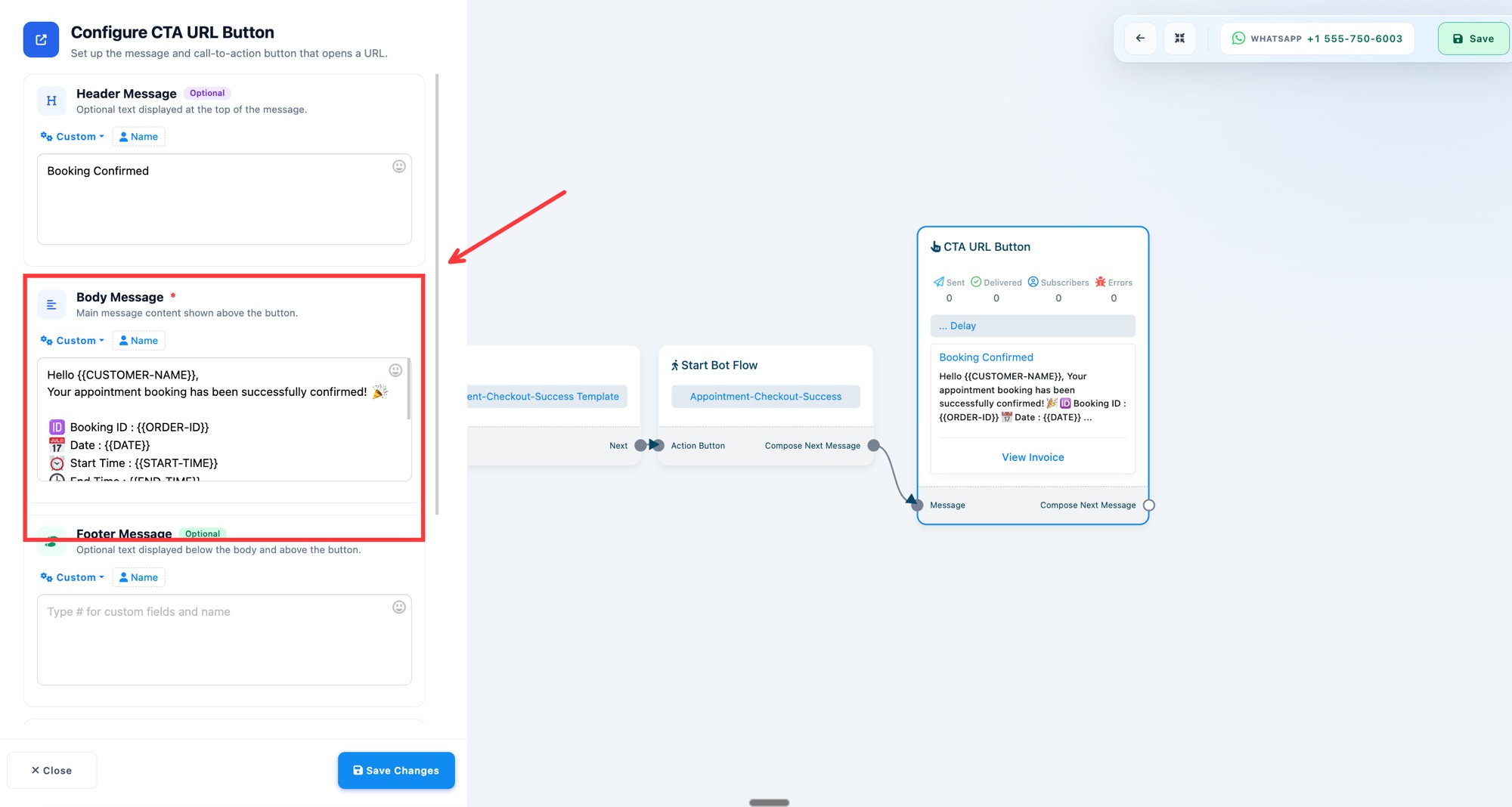This screenshot has width=1512, height=807.
Task: Click the fit-to-screen collapse icon
Action: tap(1179, 39)
